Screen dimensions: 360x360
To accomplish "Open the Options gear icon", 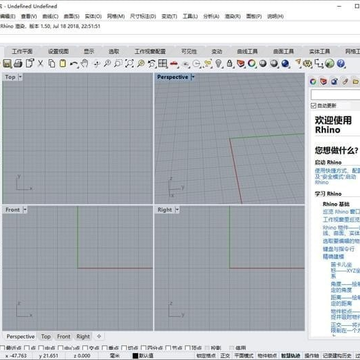I will [x=308, y=63].
